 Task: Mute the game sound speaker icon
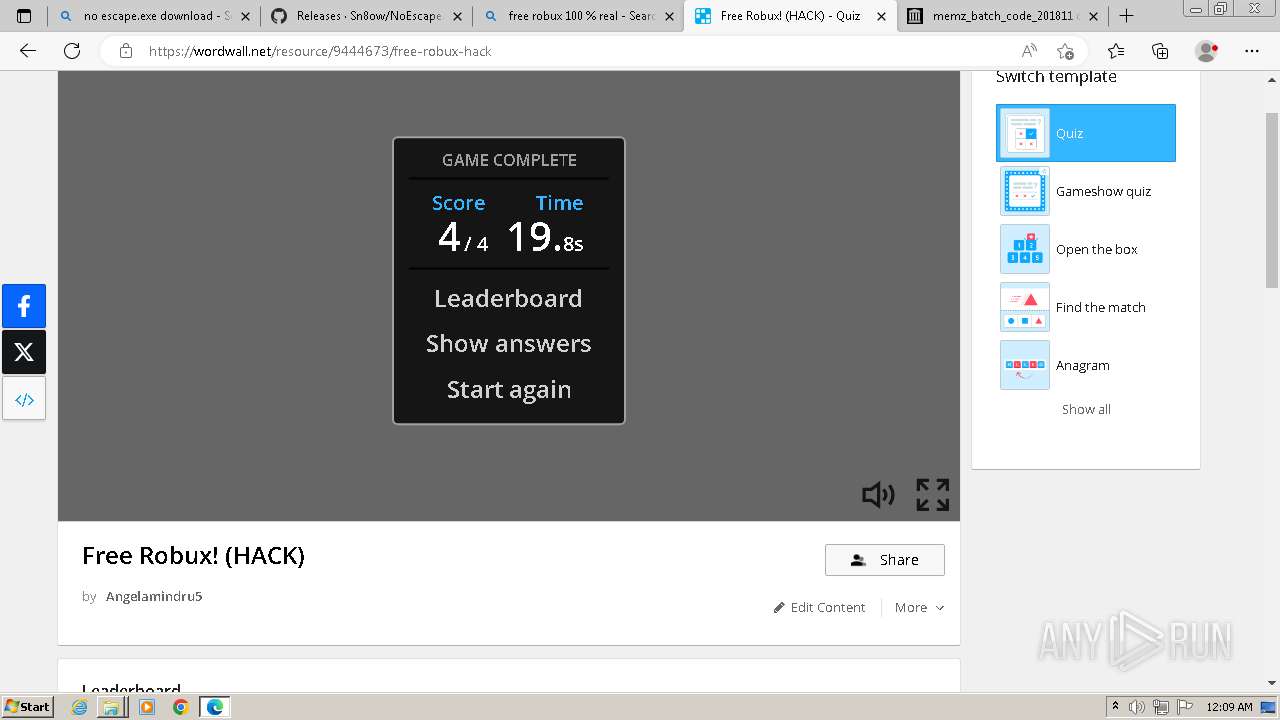tap(878, 494)
